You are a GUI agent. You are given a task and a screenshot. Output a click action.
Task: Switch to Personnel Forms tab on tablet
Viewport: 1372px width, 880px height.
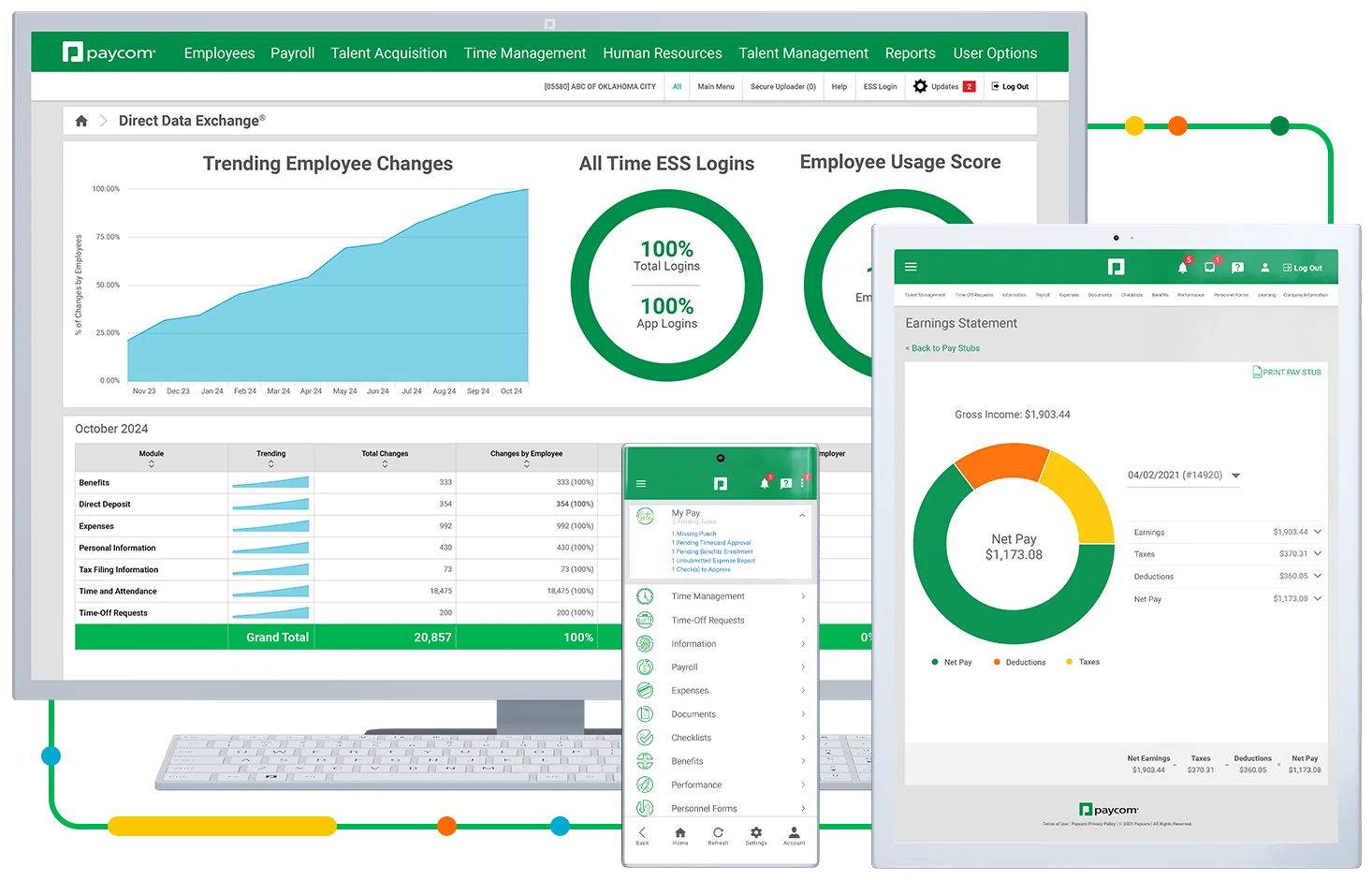coord(1231,295)
